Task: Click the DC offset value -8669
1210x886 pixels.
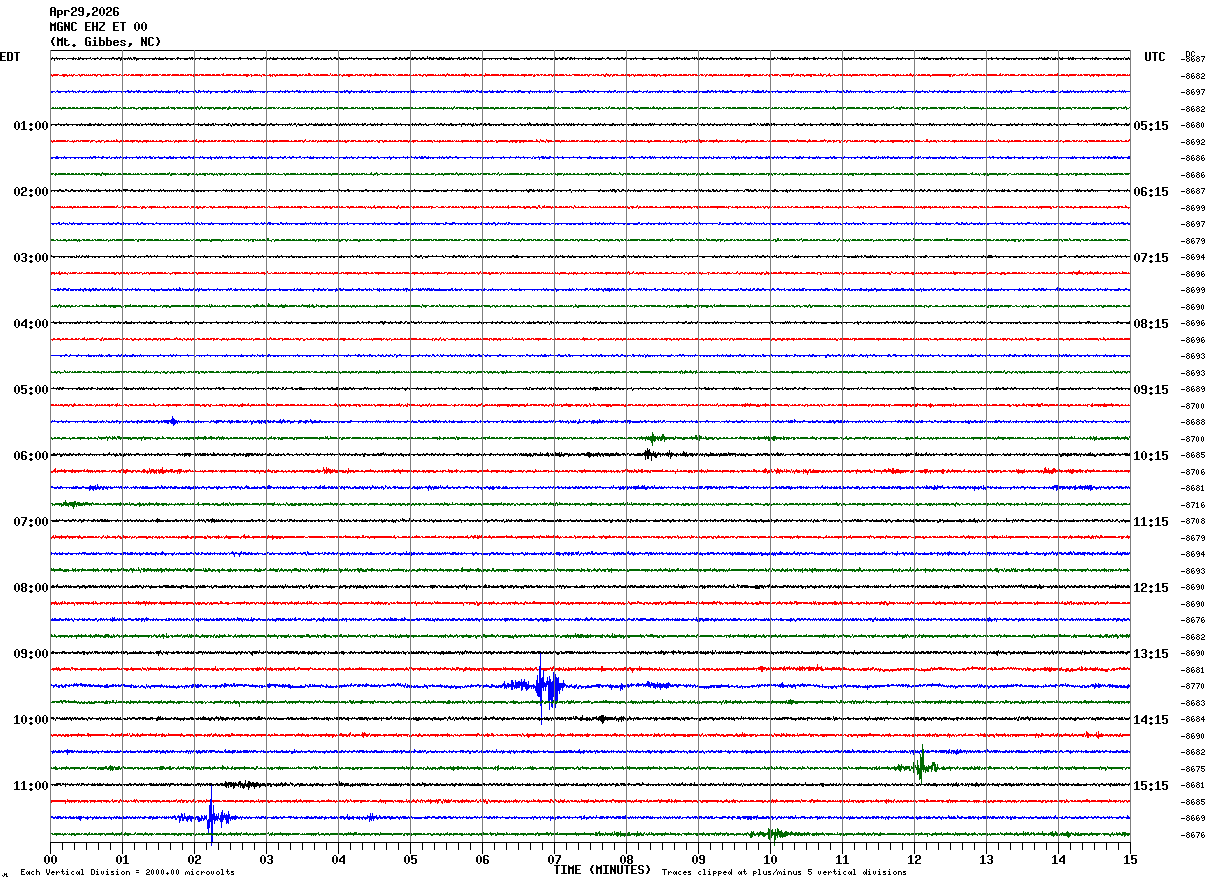Action: coord(1194,819)
